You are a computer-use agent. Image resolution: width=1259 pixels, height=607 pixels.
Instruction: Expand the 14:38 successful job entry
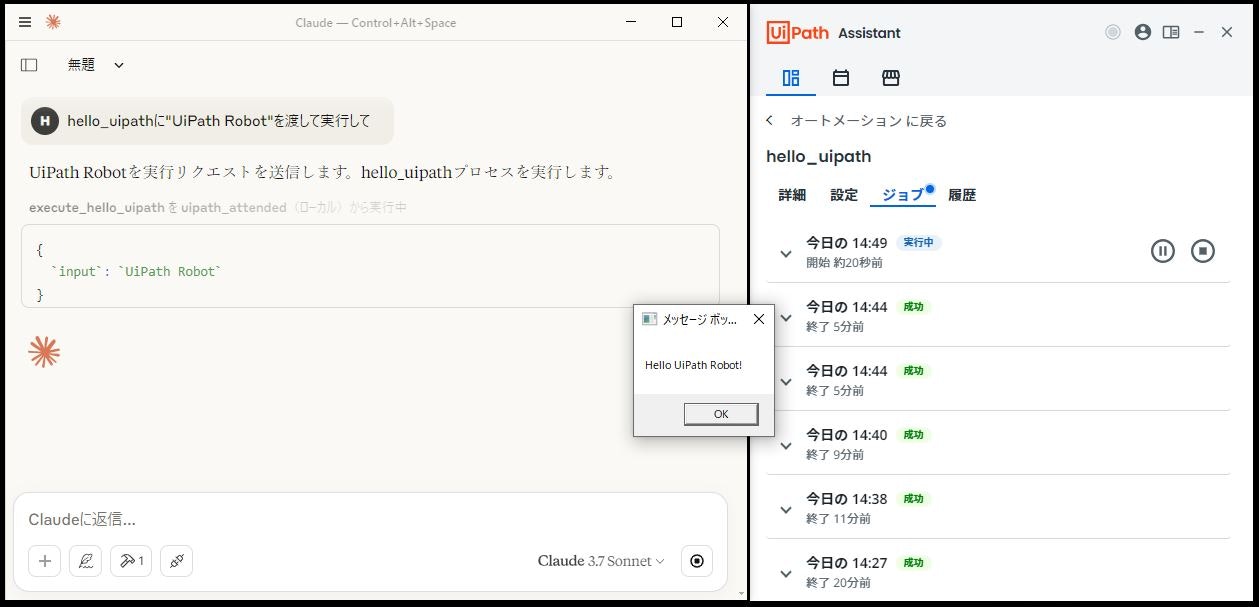click(x=786, y=508)
